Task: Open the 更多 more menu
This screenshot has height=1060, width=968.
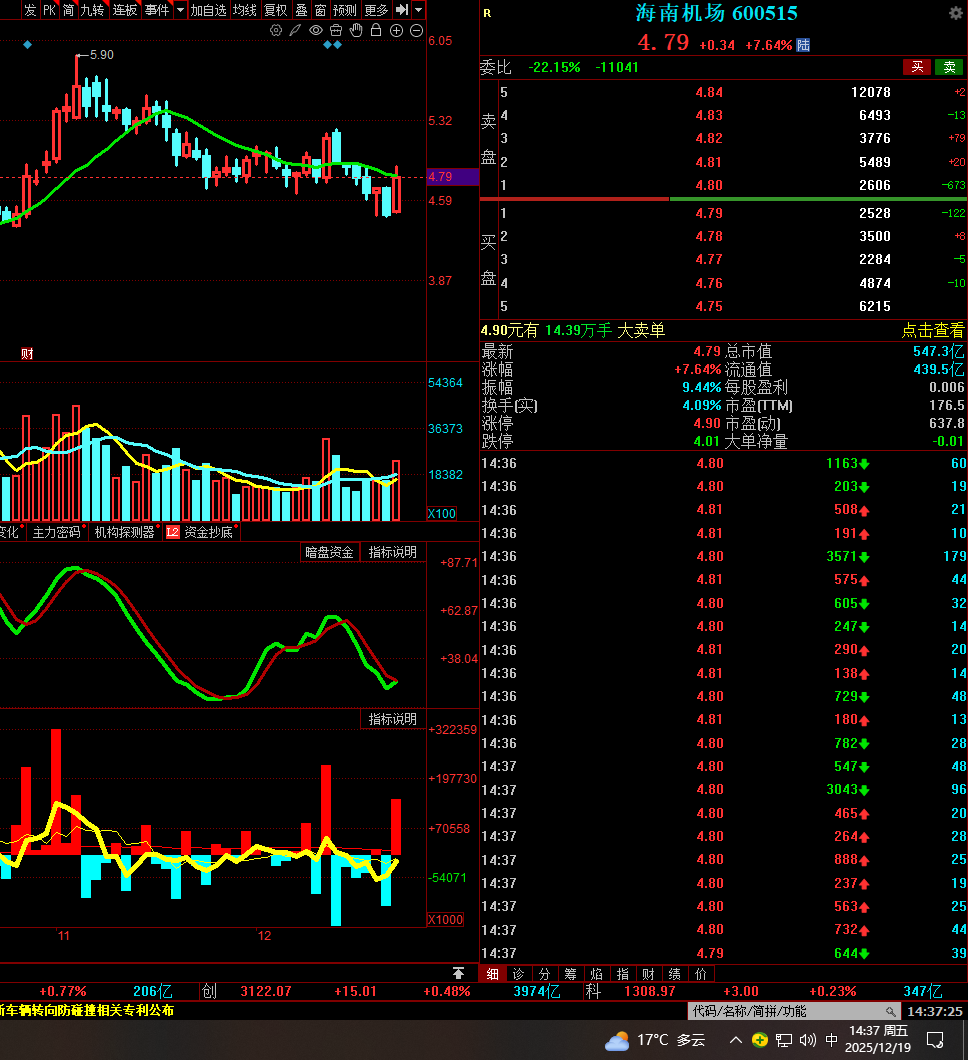Action: (377, 10)
